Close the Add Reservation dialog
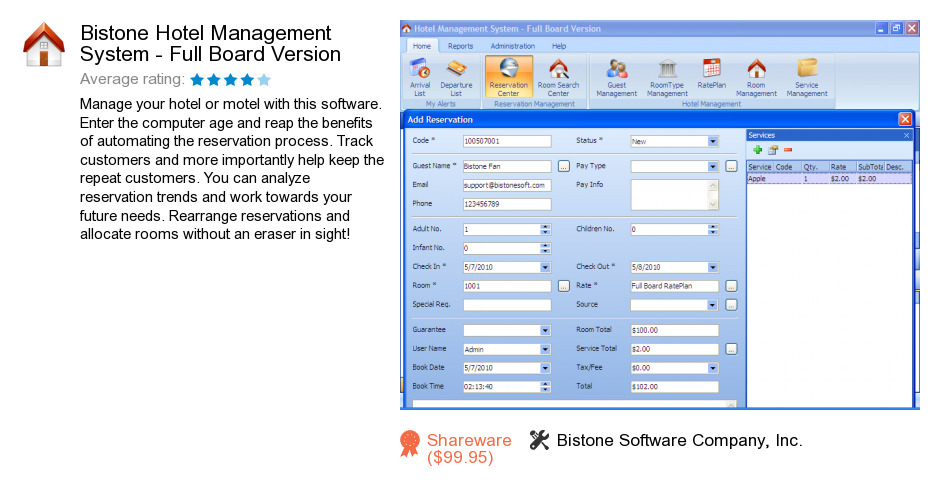This screenshot has height=493, width=940. tap(905, 119)
